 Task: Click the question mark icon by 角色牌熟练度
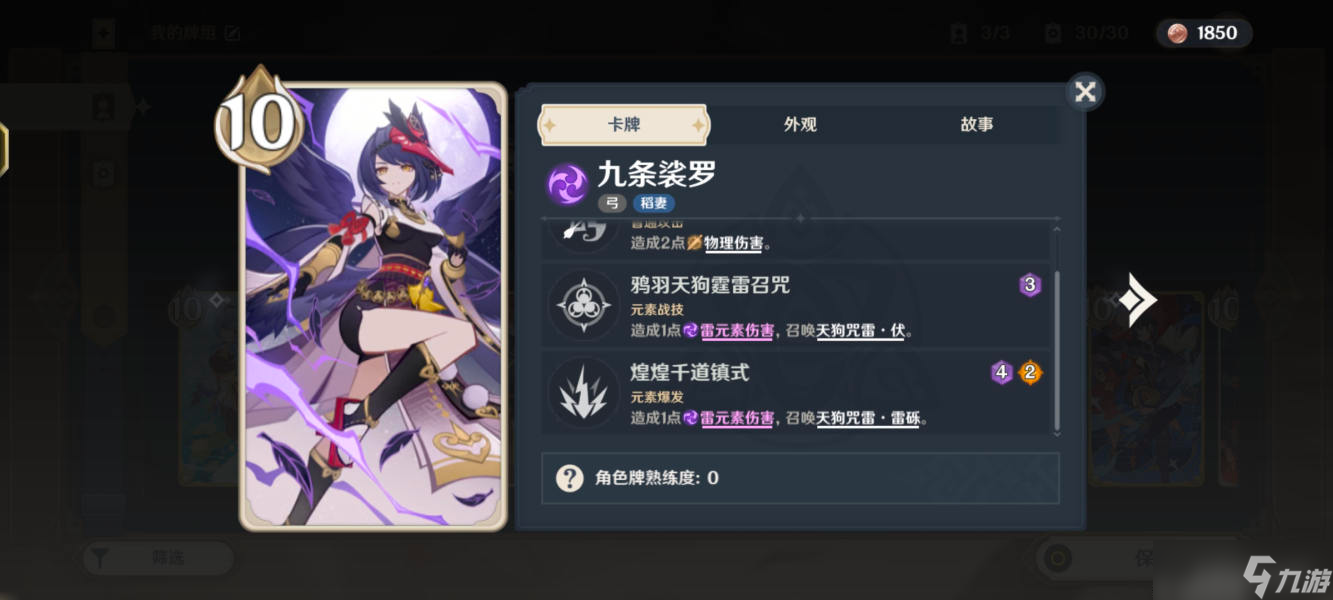[x=569, y=478]
